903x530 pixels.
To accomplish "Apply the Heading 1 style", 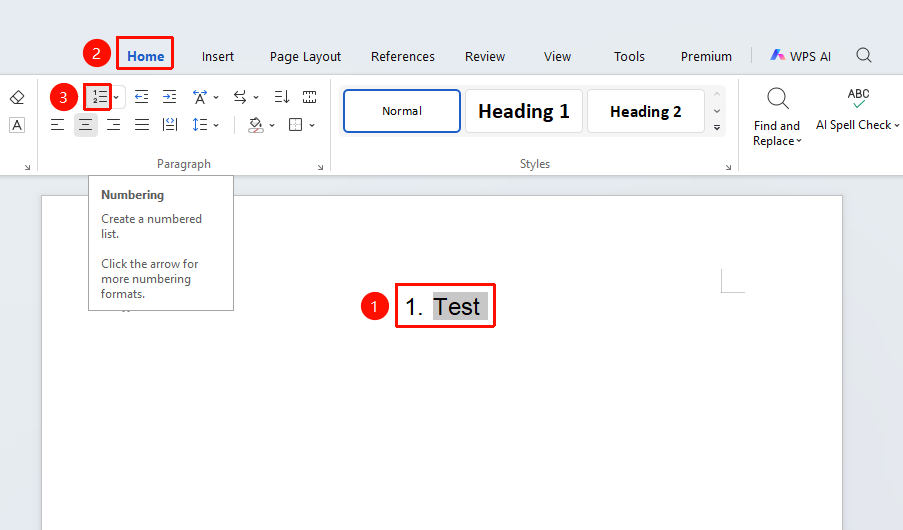I will pos(524,111).
